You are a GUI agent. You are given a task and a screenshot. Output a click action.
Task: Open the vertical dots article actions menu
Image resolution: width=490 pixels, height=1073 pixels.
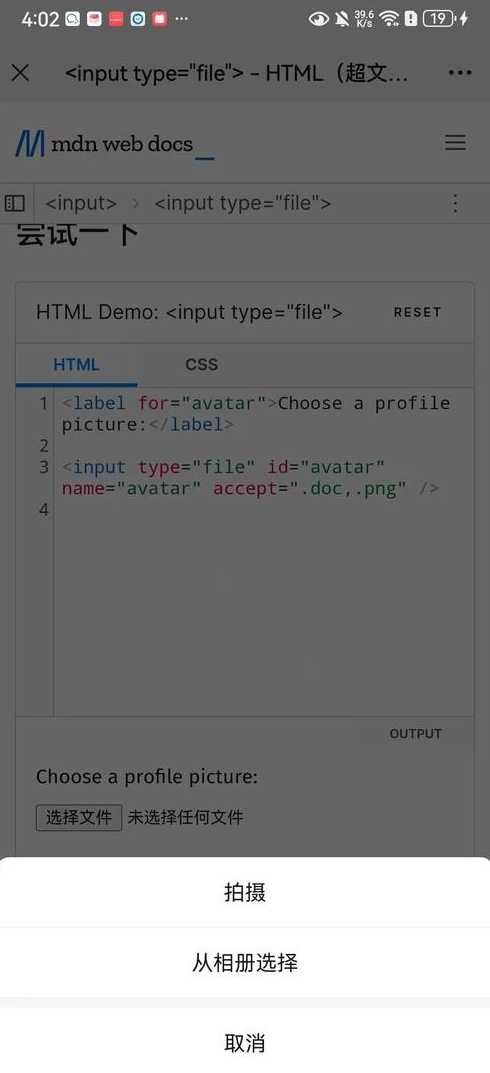click(x=455, y=203)
